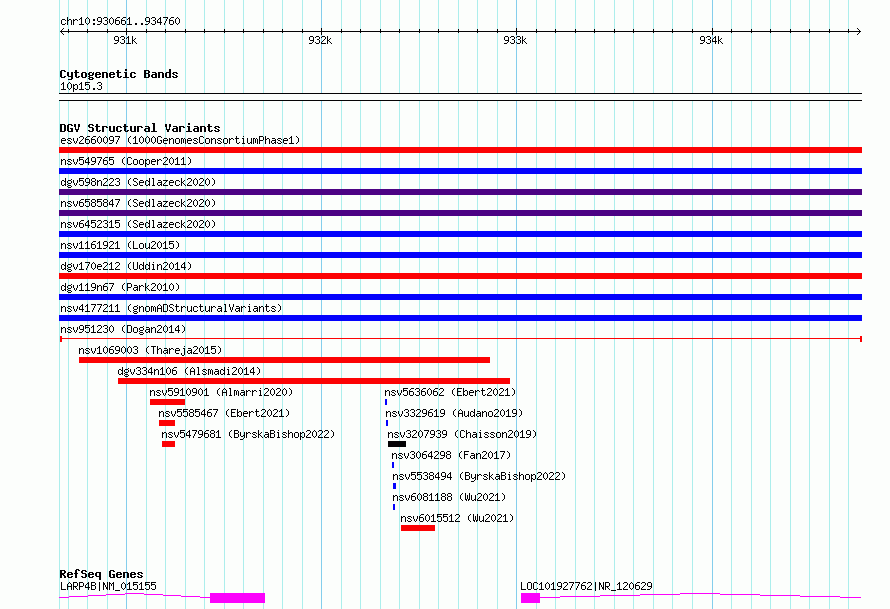Image resolution: width=890 pixels, height=609 pixels.
Task: Open the nsv4177211 (gnomADStructuralVariants) label
Action: [171, 308]
